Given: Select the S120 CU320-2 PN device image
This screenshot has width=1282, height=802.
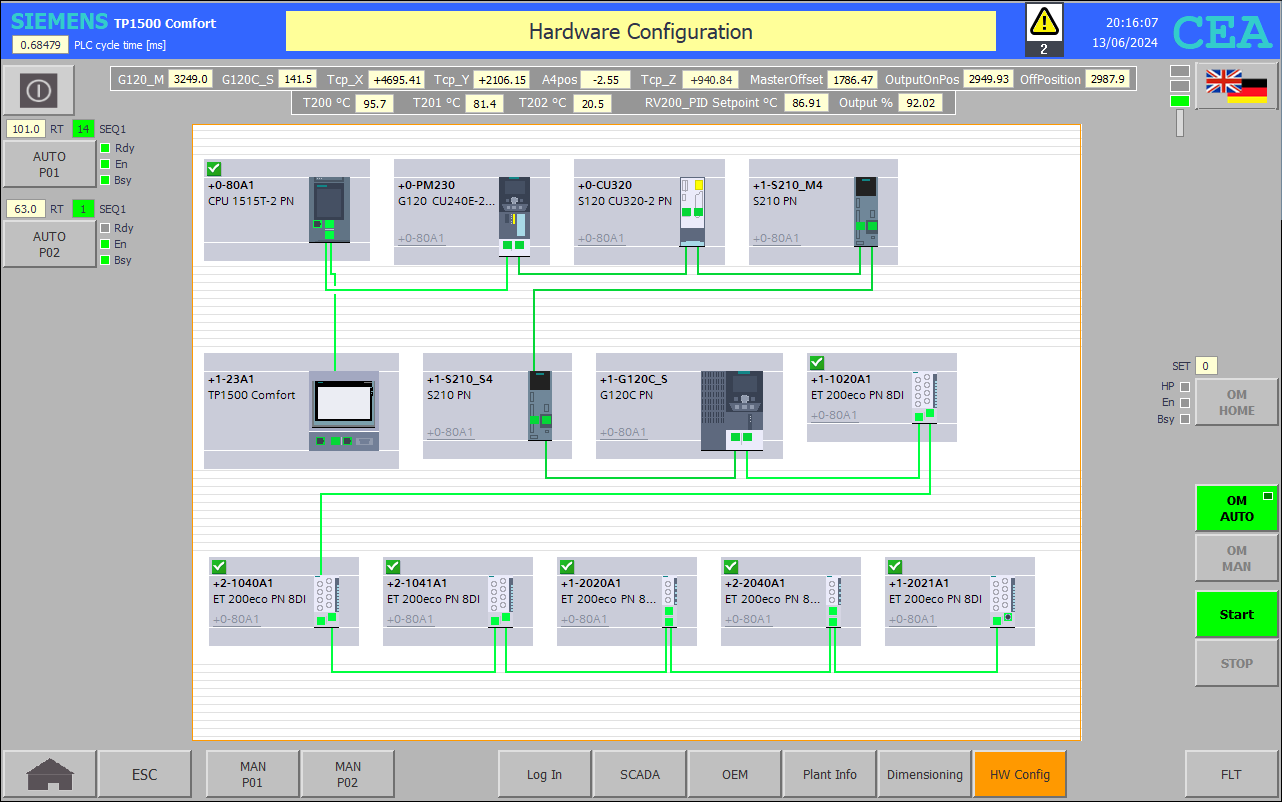Looking at the screenshot, I should (692, 212).
